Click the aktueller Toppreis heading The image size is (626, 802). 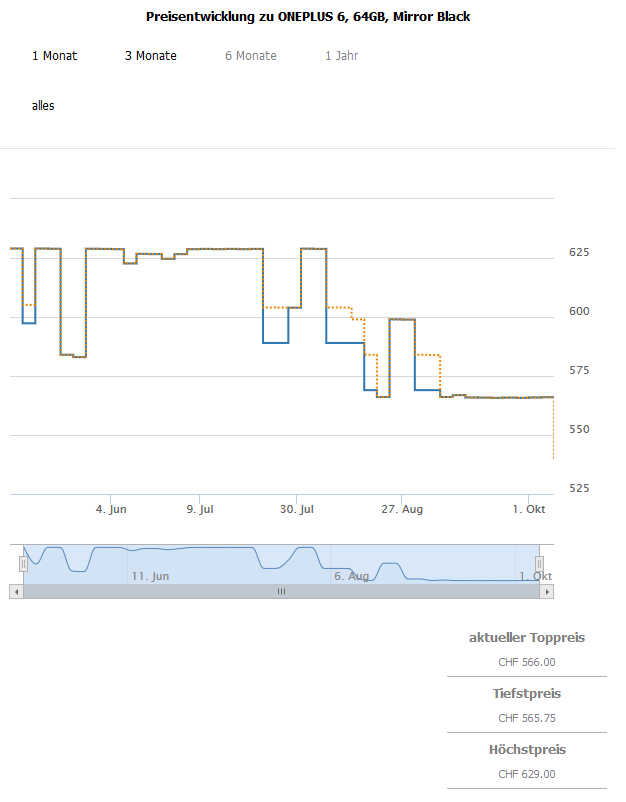coord(527,638)
